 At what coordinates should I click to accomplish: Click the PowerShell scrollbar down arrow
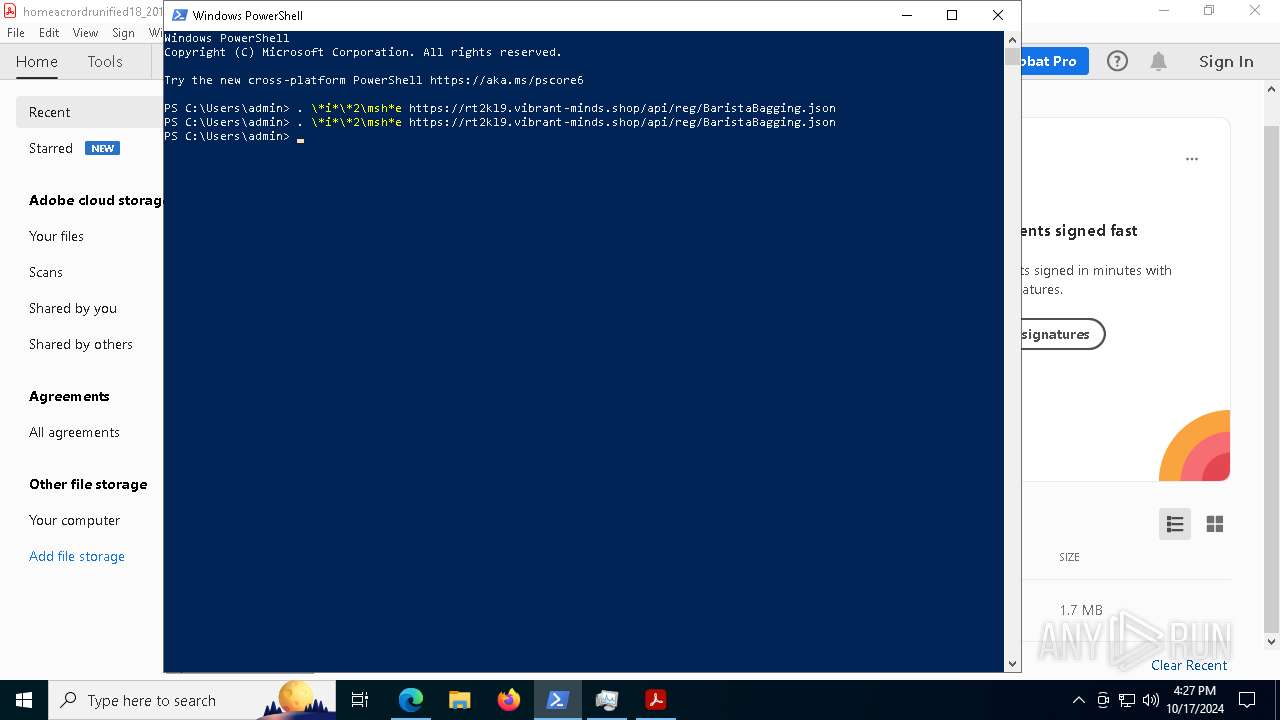tap(1012, 664)
